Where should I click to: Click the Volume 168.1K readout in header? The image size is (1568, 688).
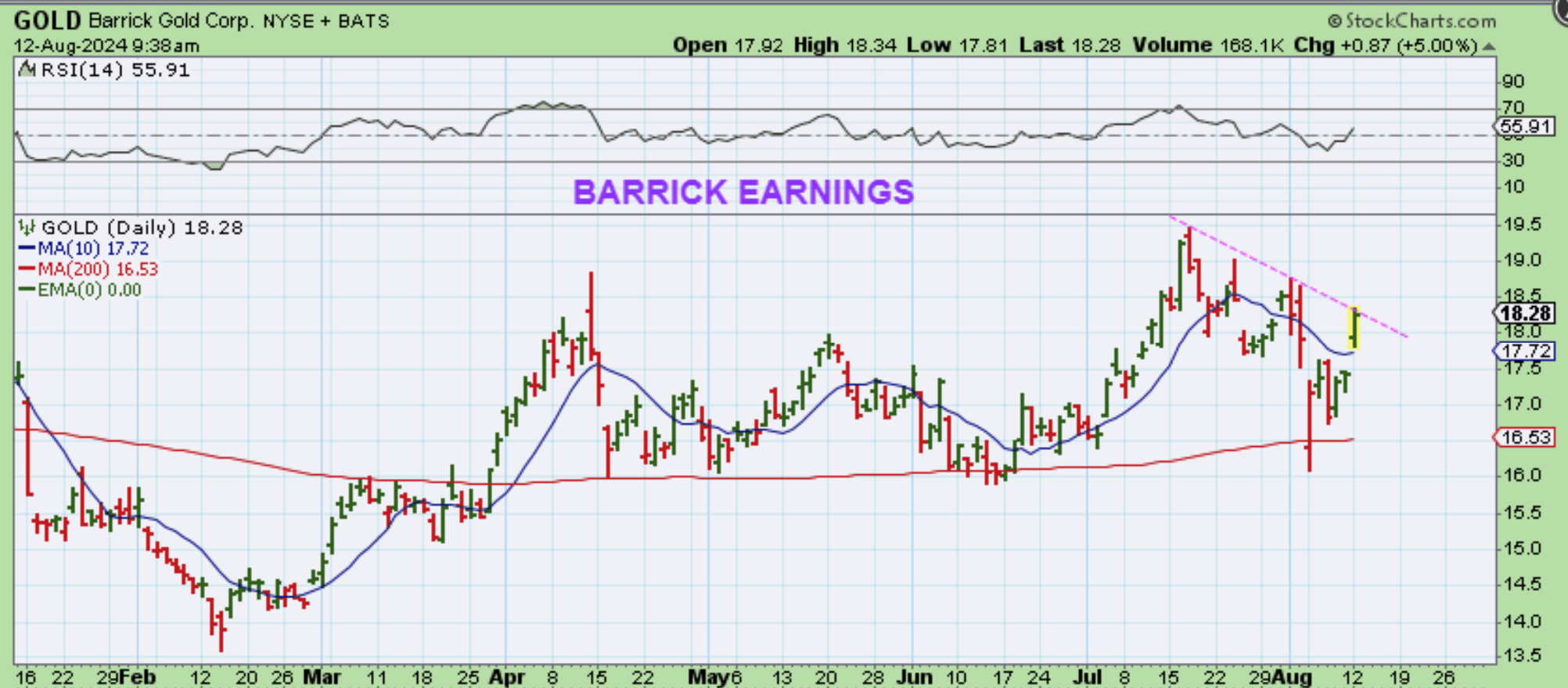(x=1207, y=45)
